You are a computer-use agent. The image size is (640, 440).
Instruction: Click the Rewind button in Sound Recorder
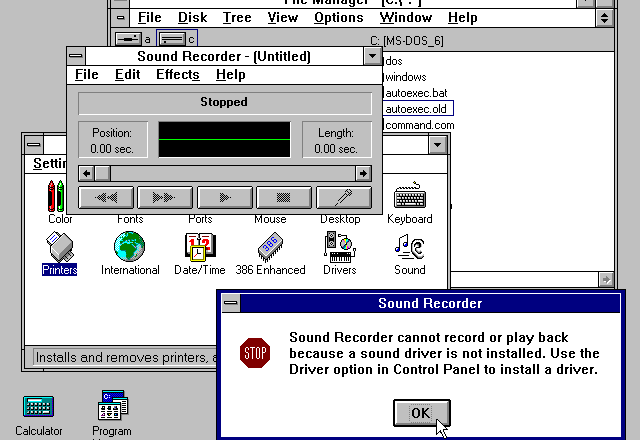106,198
